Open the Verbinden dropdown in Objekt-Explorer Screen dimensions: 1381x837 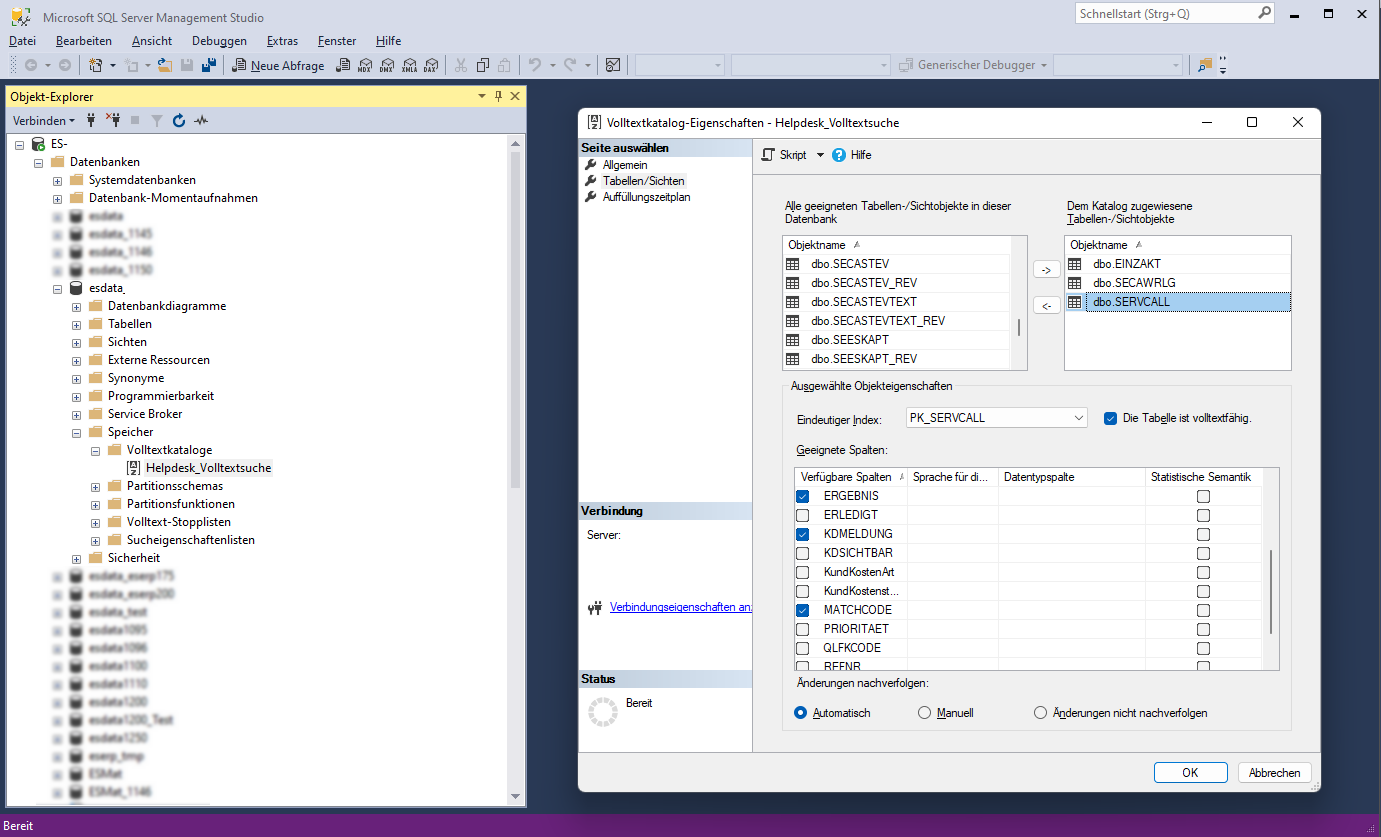(43, 120)
